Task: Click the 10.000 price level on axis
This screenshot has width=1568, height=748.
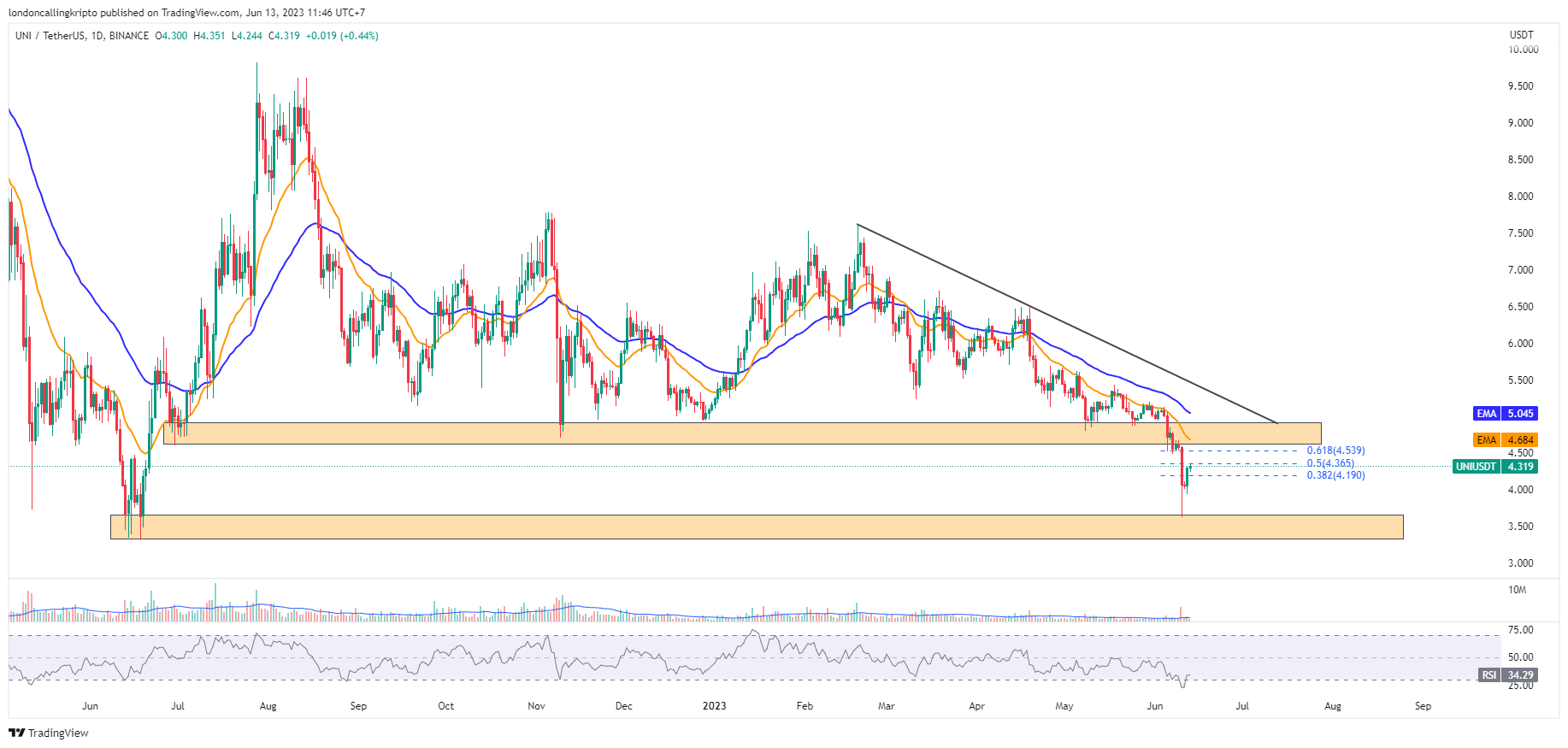Action: [x=1523, y=50]
